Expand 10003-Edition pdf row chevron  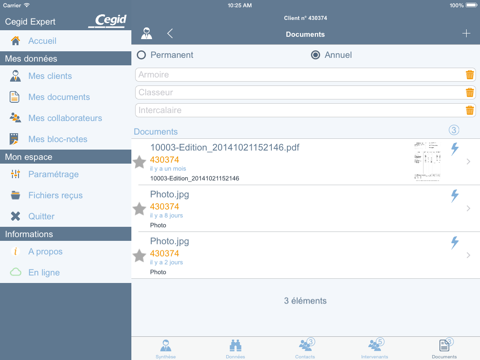[x=468, y=162]
